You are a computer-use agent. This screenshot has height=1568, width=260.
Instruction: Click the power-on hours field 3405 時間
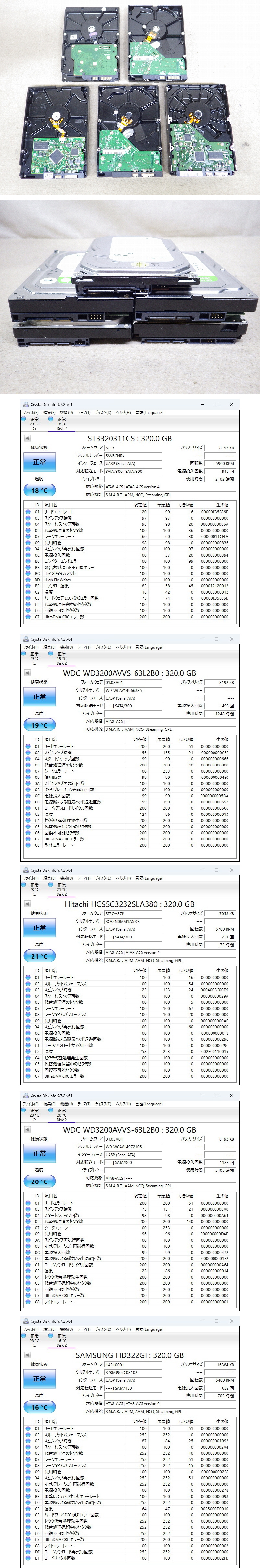point(220,1170)
